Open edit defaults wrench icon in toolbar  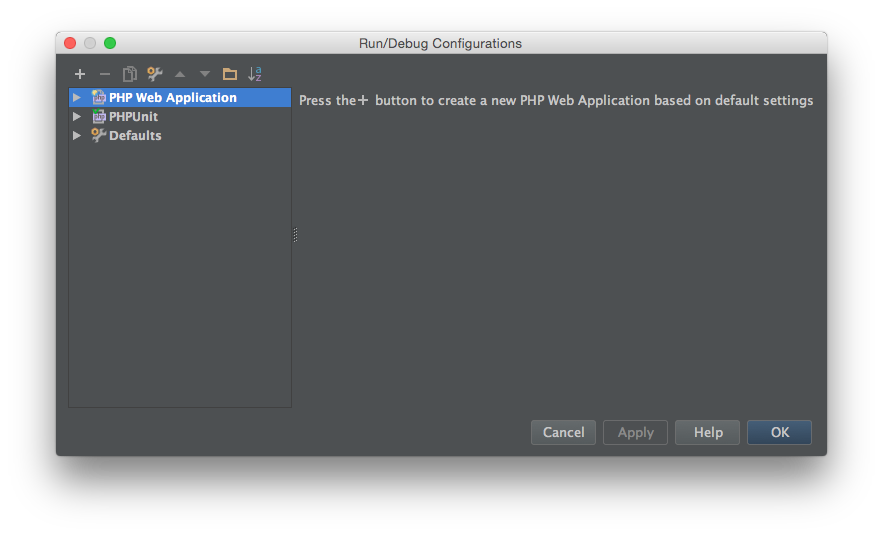click(154, 74)
